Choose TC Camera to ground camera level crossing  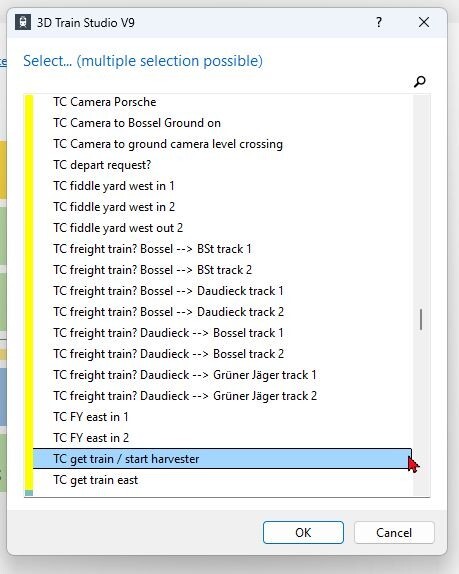pos(222,144)
